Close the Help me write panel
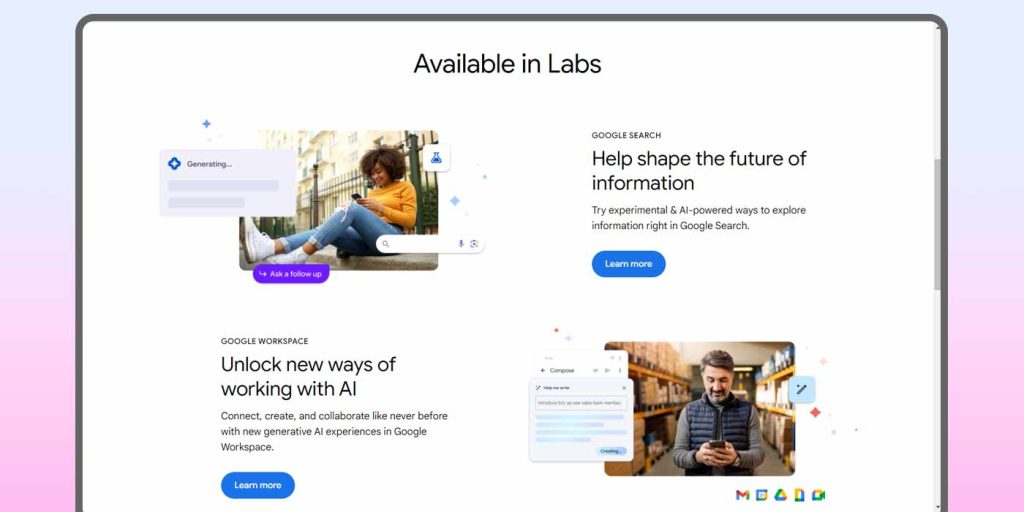The height and width of the screenshot is (512, 1024). [624, 388]
